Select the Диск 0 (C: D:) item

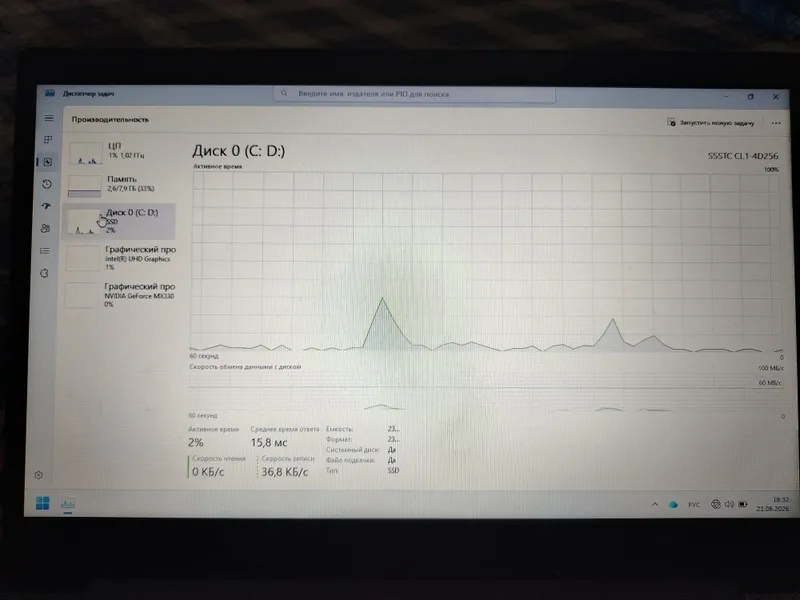click(119, 221)
